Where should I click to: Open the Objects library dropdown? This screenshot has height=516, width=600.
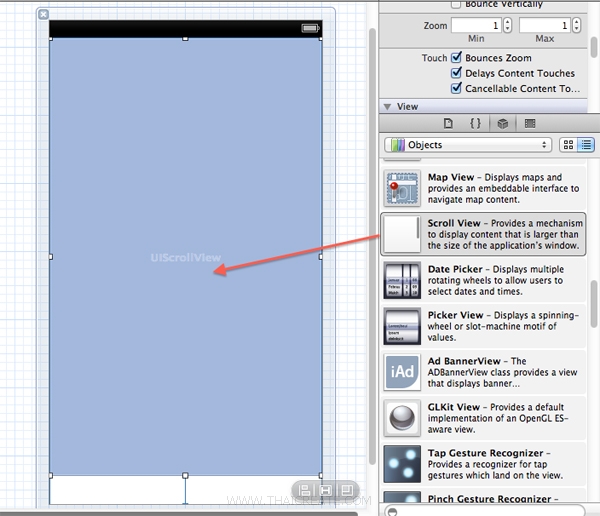[468, 145]
